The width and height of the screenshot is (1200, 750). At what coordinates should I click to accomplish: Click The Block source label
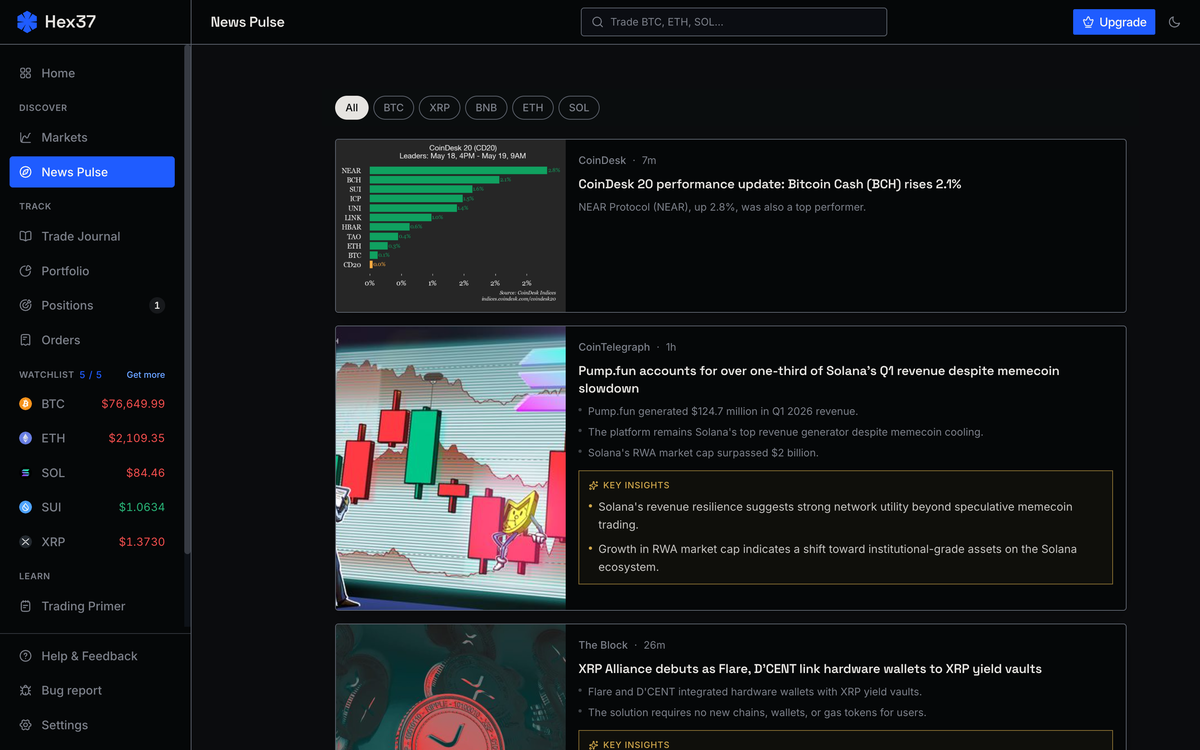[x=603, y=645]
